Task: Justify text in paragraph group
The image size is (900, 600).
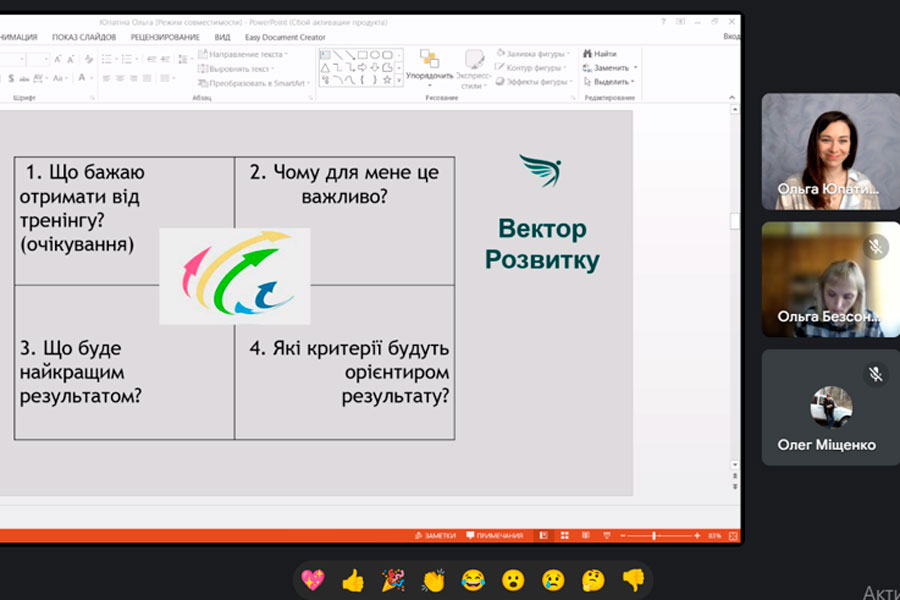Action: click(x=147, y=78)
